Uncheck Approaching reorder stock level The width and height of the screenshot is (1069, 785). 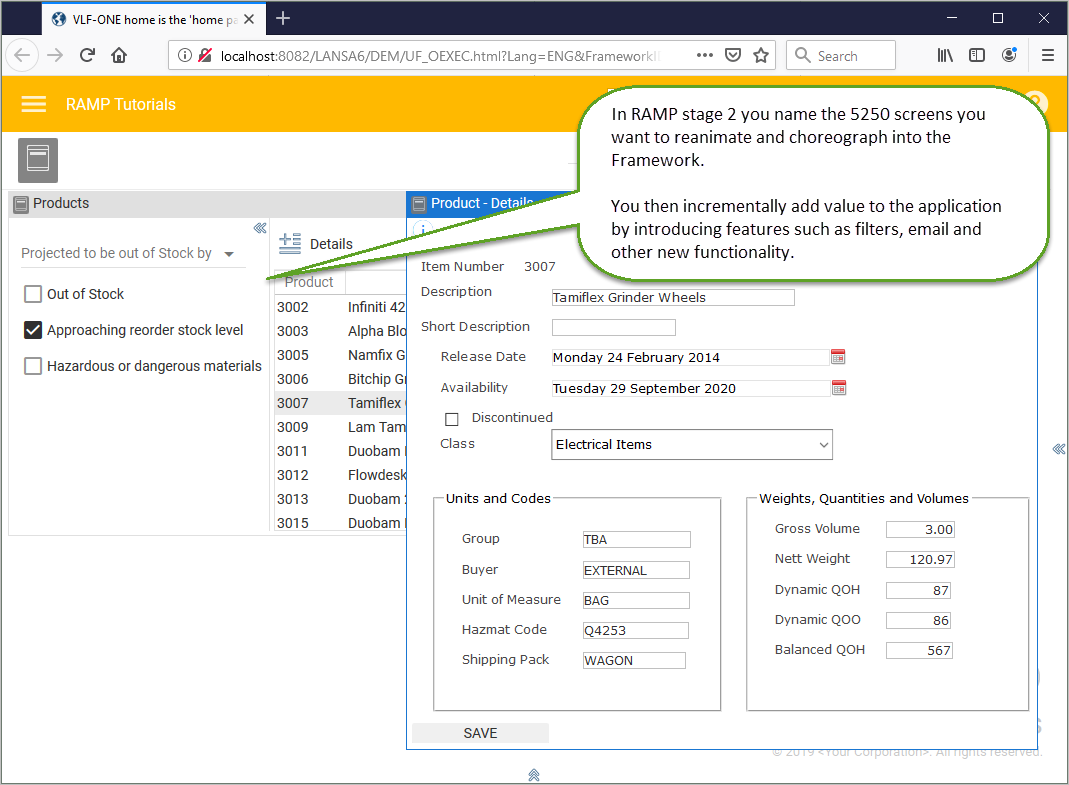coord(33,330)
